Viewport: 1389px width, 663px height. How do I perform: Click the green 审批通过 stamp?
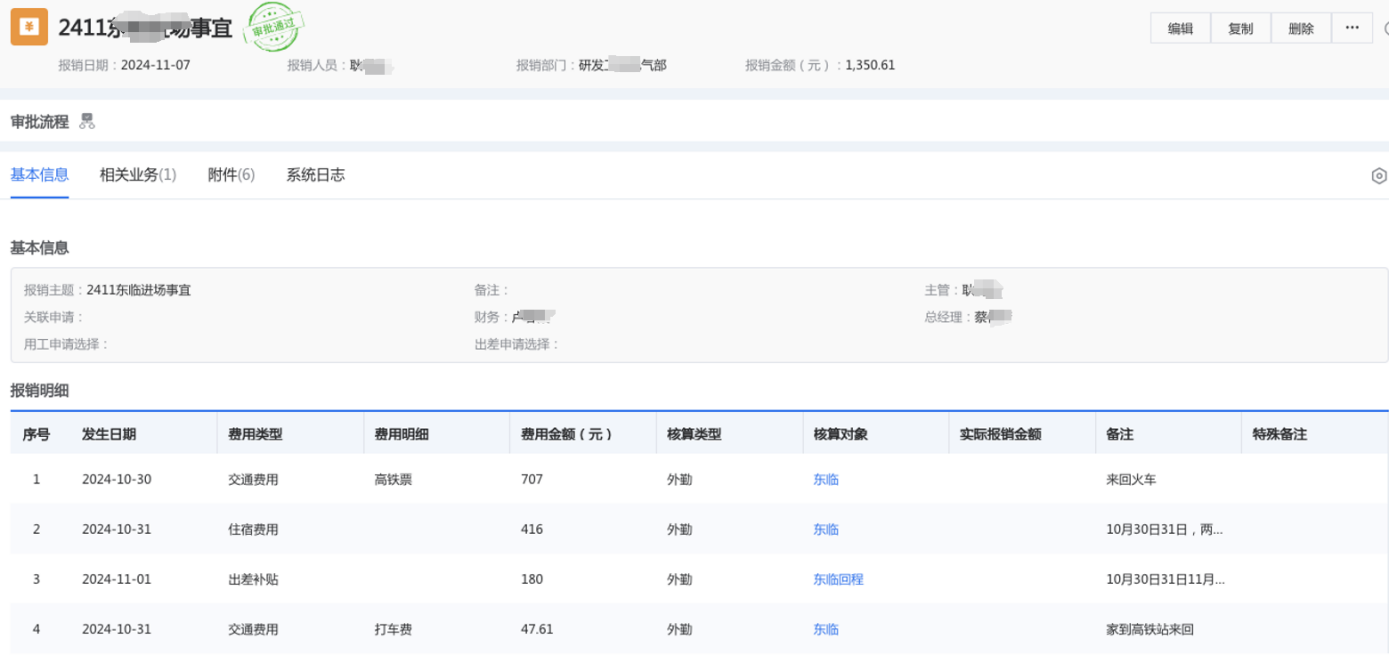(275, 28)
